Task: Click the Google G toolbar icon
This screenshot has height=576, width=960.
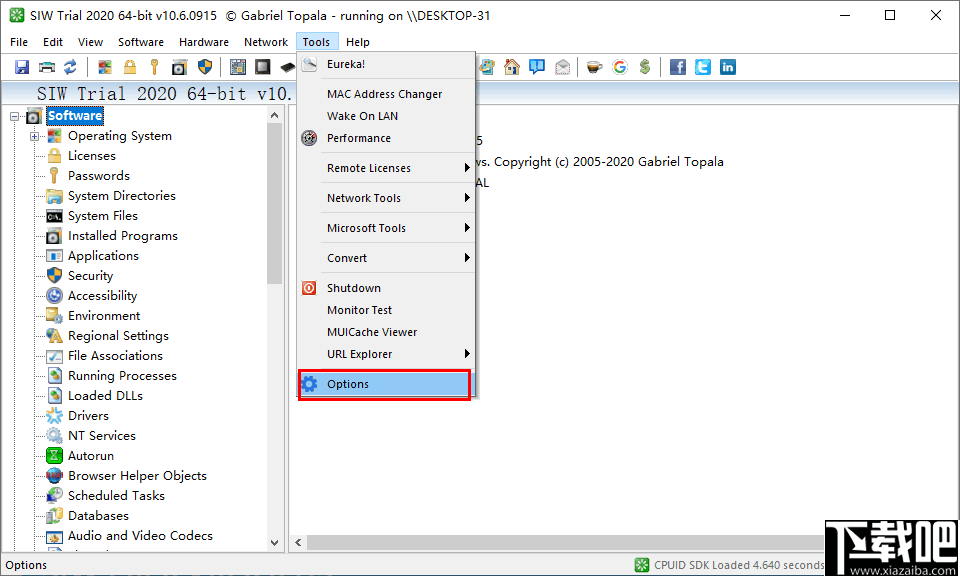Action: 620,67
